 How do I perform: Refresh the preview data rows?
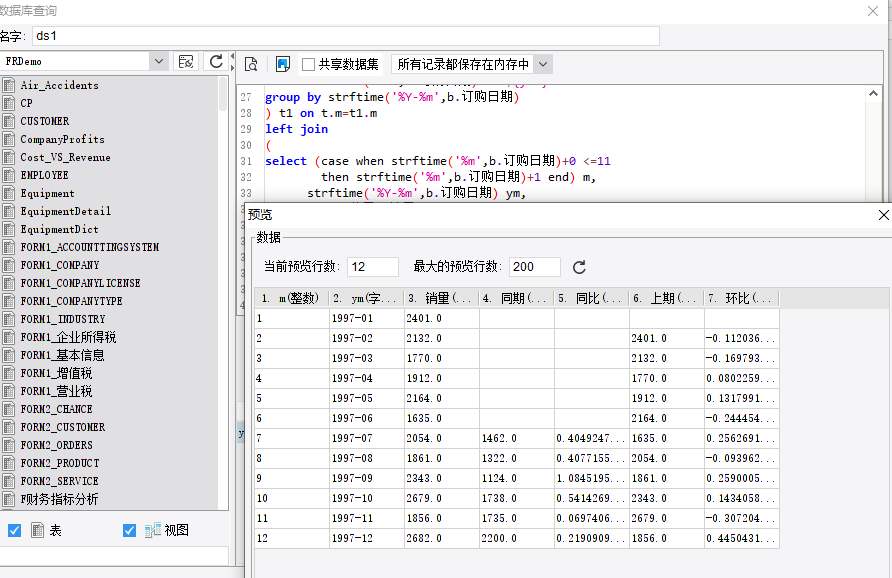click(x=579, y=267)
